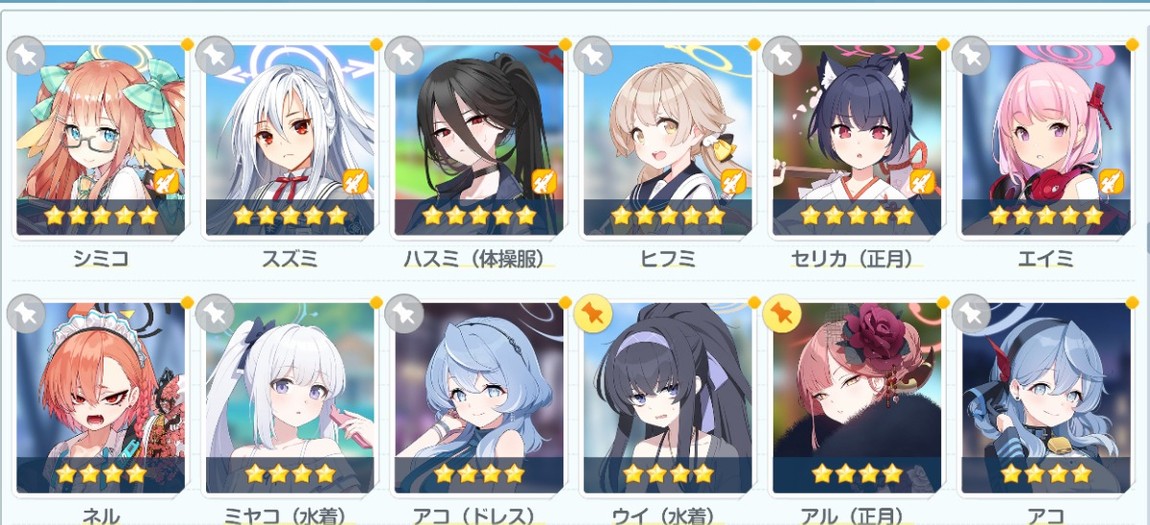Screen dimensions: 1150x525
Task: Open the ハスミ（体操服）character portrait
Action: (x=479, y=140)
